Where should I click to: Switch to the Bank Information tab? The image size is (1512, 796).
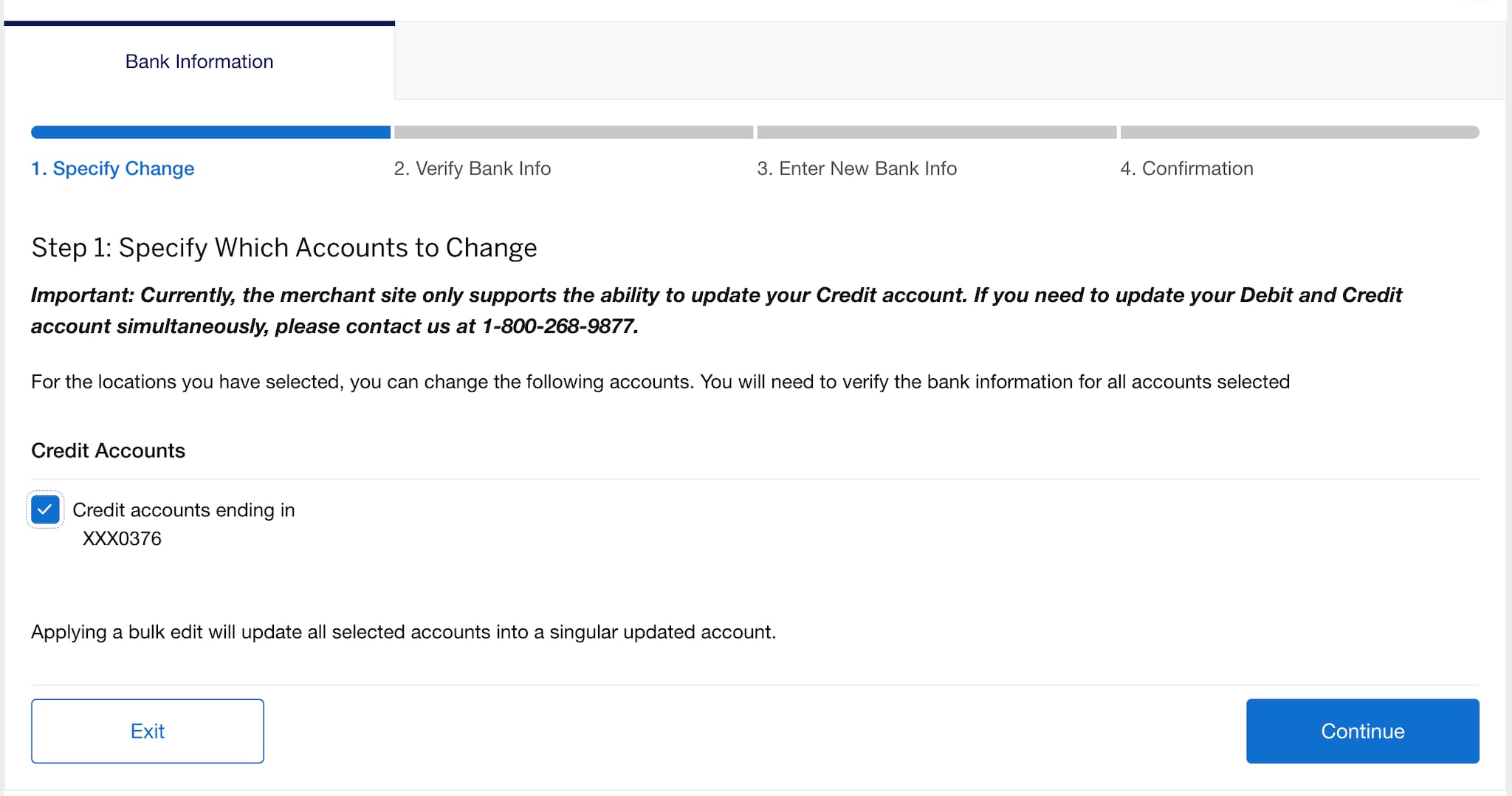199,61
